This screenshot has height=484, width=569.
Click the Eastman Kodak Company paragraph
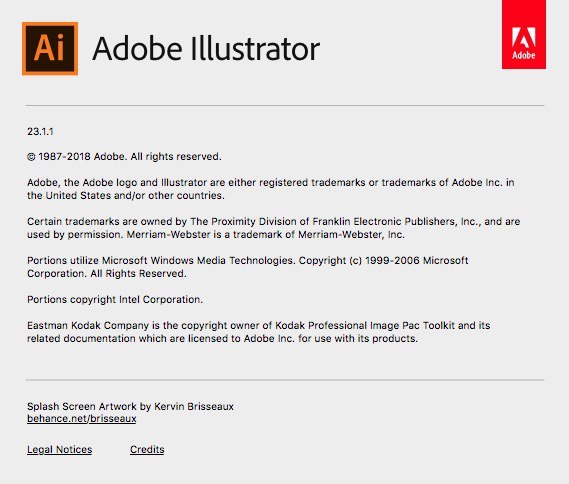(x=258, y=332)
